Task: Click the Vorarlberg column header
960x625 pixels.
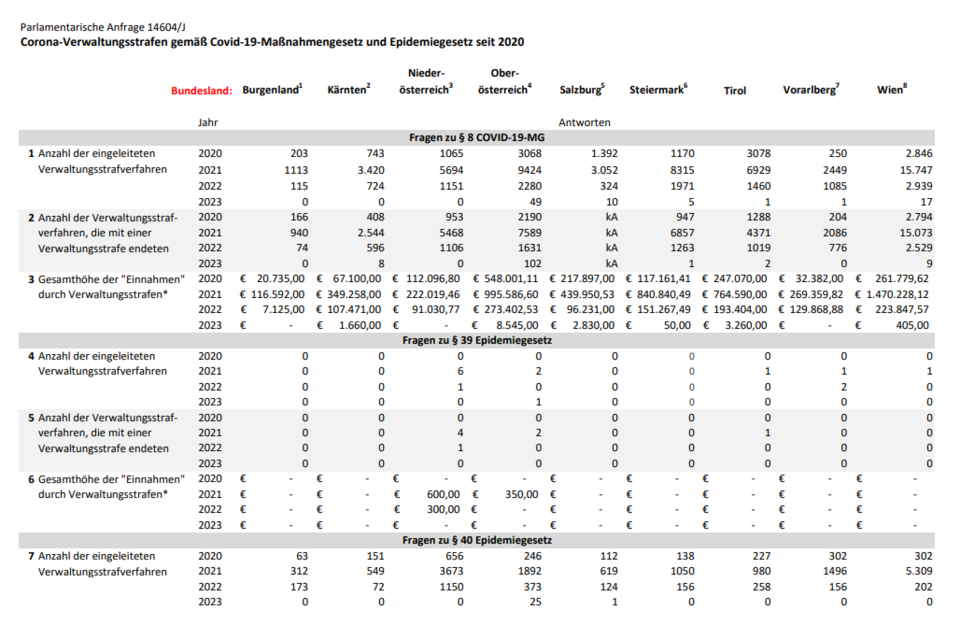Action: (x=810, y=90)
